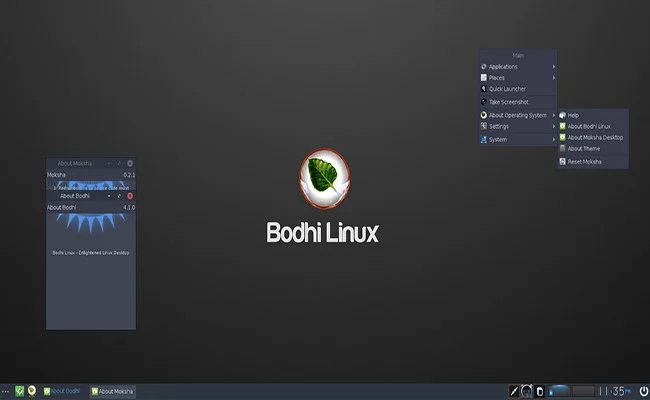Viewport: 650px width, 400px height.
Task: Click the taskbar clock
Action: coord(615,391)
